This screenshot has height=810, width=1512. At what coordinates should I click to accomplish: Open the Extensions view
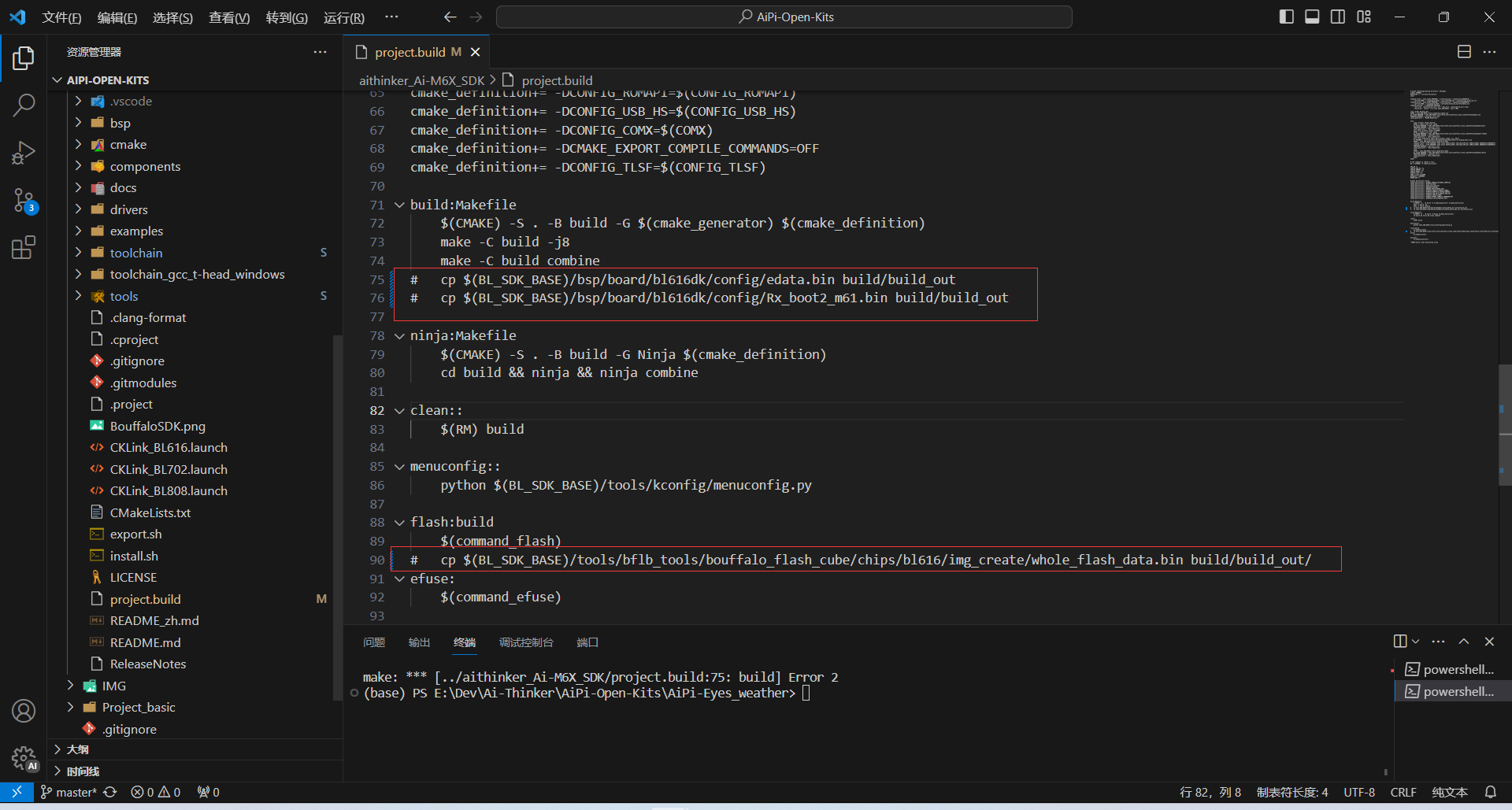pos(24,248)
